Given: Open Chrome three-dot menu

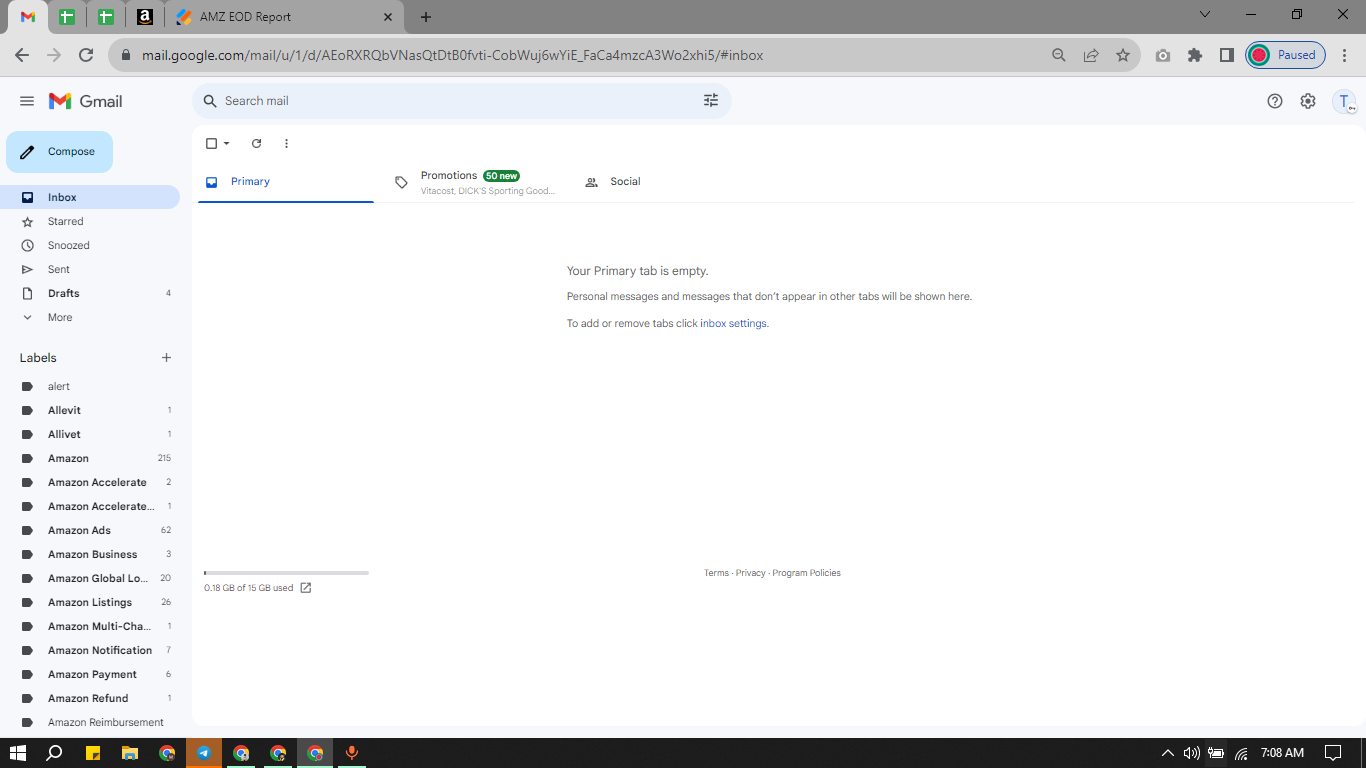Looking at the screenshot, I should tap(1346, 55).
